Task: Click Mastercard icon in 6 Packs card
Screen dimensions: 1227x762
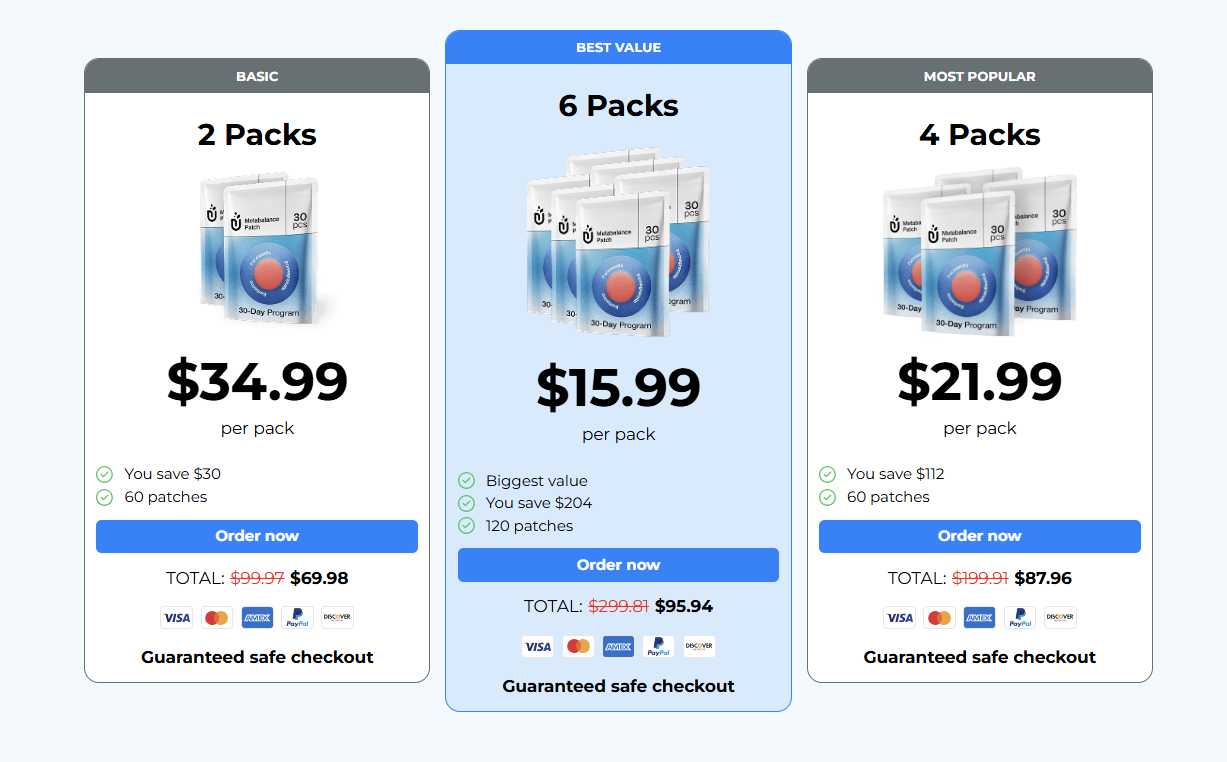Action: [578, 647]
